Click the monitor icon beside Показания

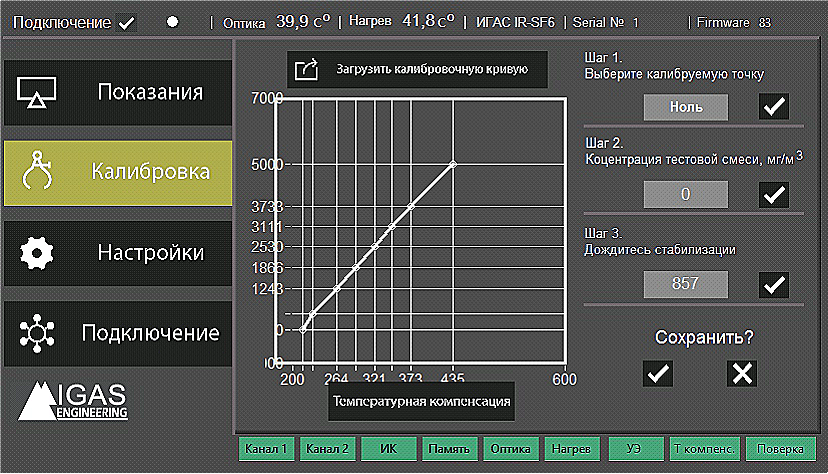36,92
